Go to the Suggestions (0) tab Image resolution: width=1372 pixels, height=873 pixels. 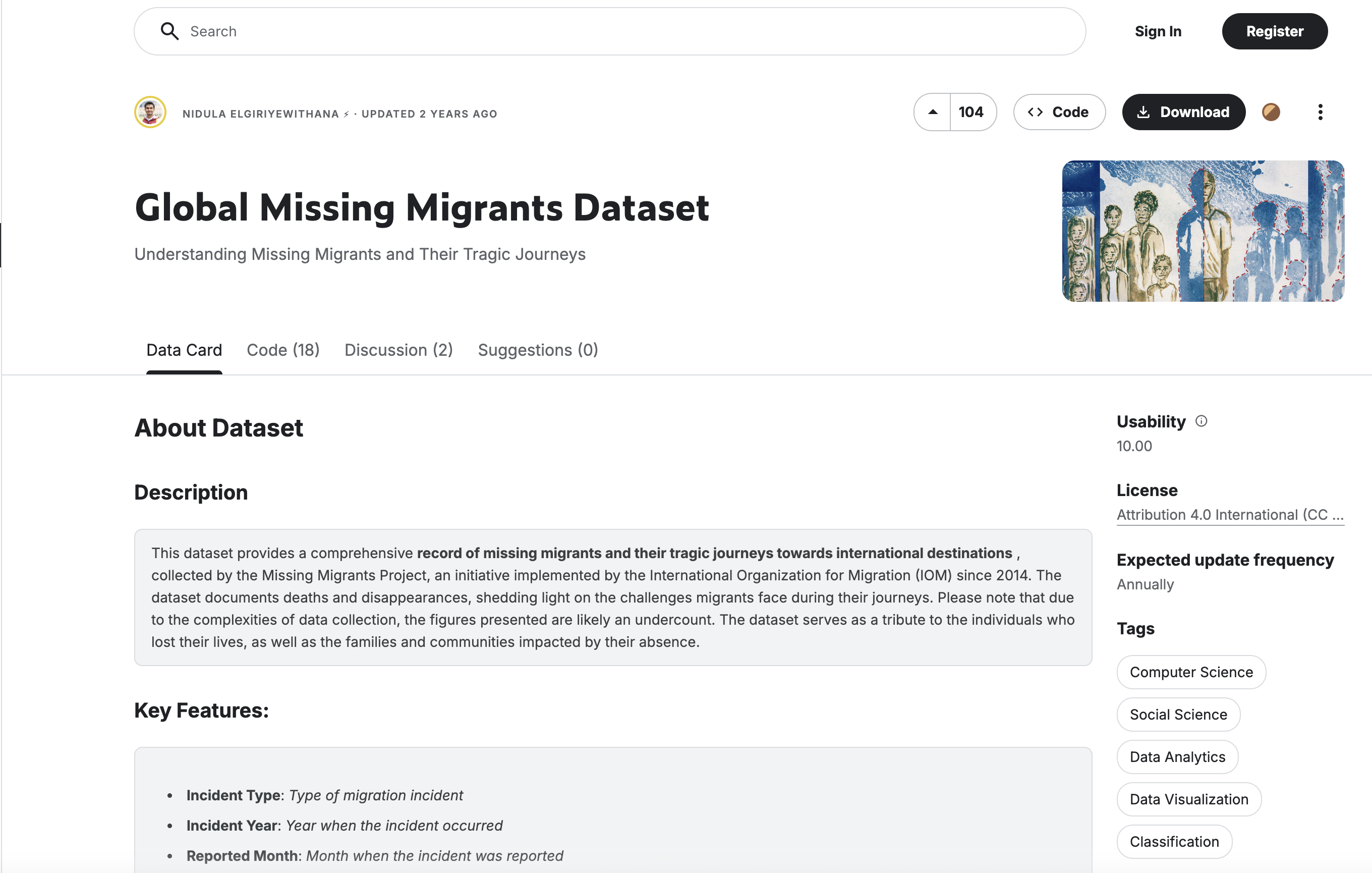[538, 350]
